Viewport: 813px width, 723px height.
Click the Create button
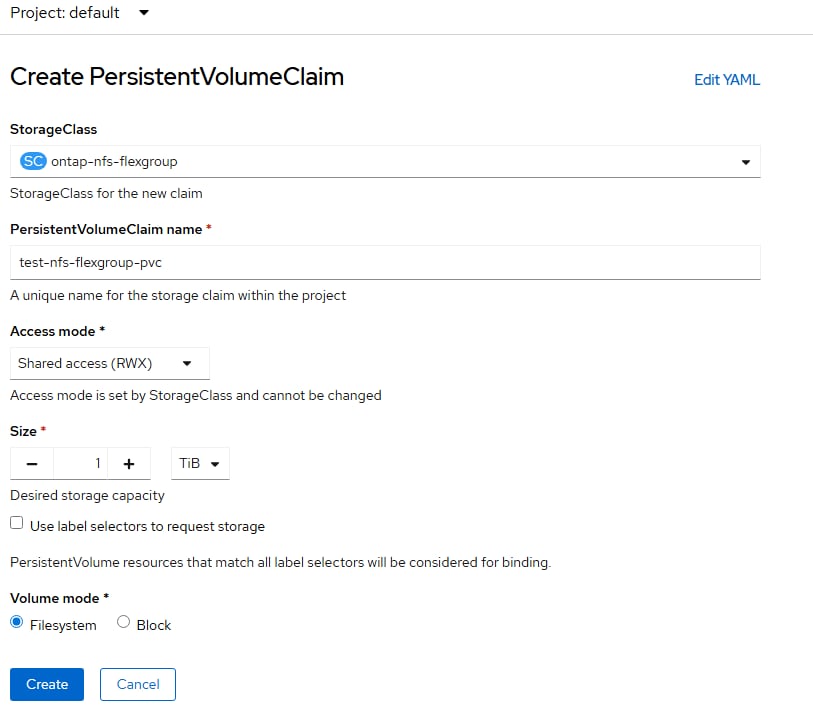(x=47, y=684)
